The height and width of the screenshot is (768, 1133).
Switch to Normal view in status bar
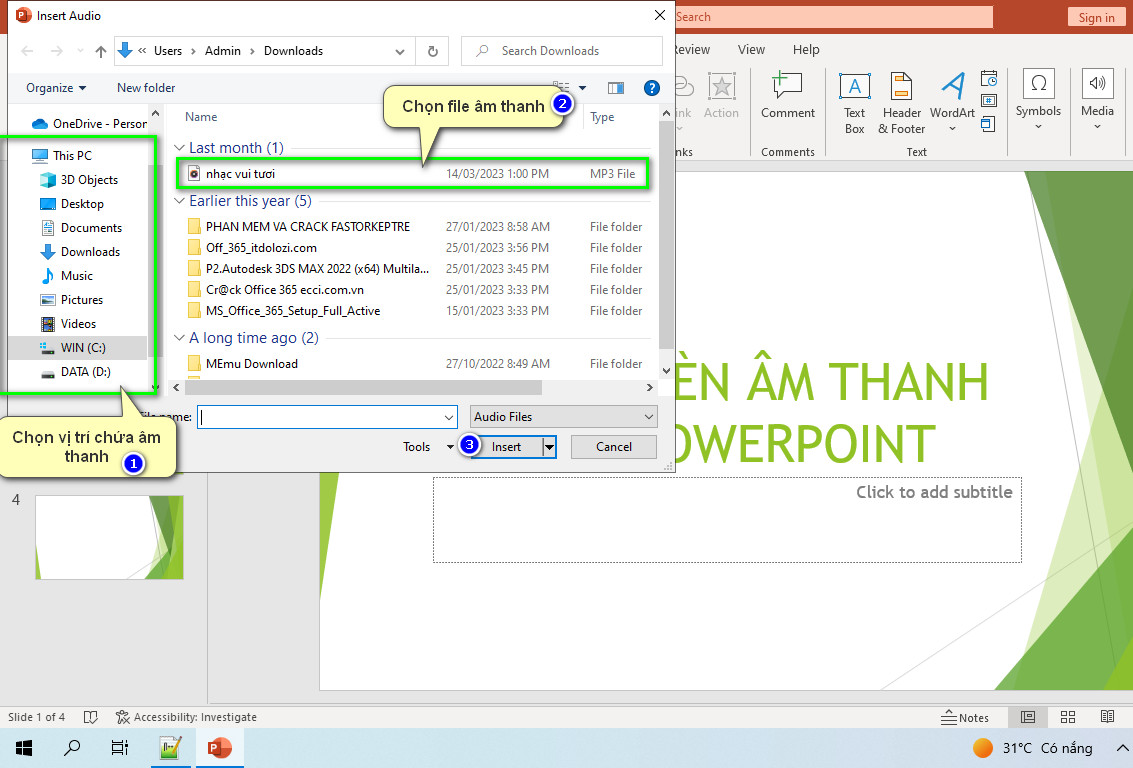(x=1028, y=717)
